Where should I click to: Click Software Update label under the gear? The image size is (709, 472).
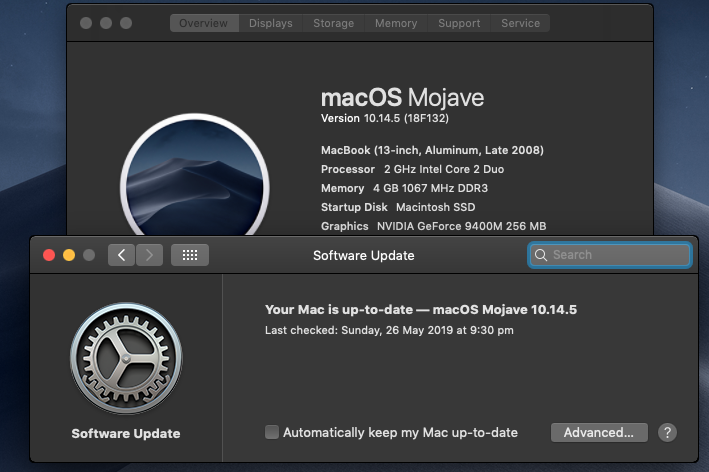click(x=126, y=434)
